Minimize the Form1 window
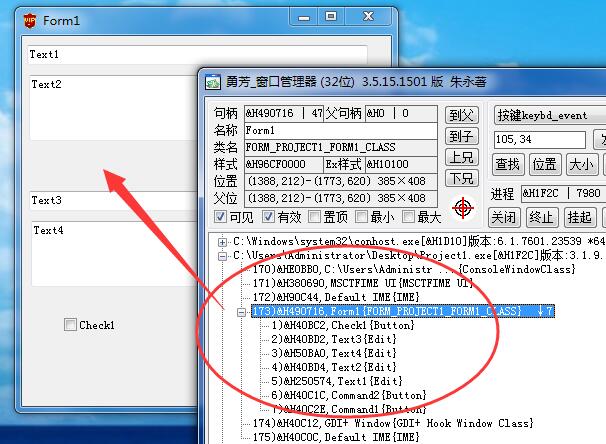606x444 pixels. [x=304, y=17]
